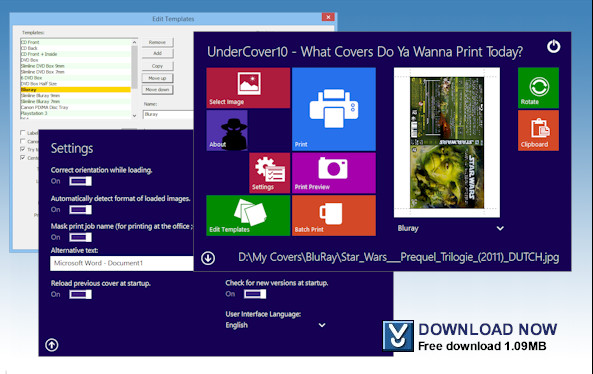The image size is (593, 374).
Task: Tick the Label checkbox in Edit Templates
Action: [x=23, y=133]
